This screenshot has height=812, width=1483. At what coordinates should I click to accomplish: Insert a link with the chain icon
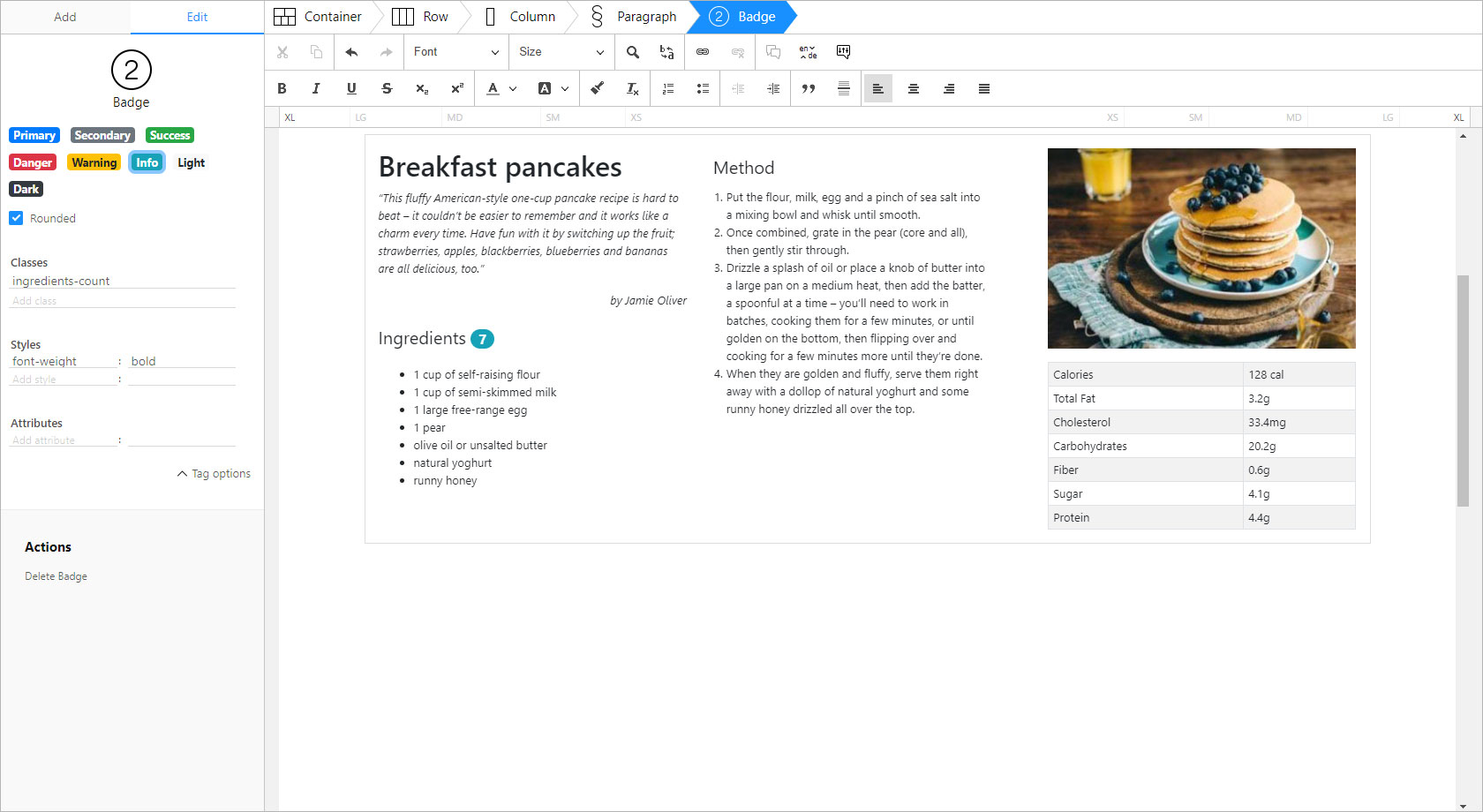pyautogui.click(x=703, y=52)
